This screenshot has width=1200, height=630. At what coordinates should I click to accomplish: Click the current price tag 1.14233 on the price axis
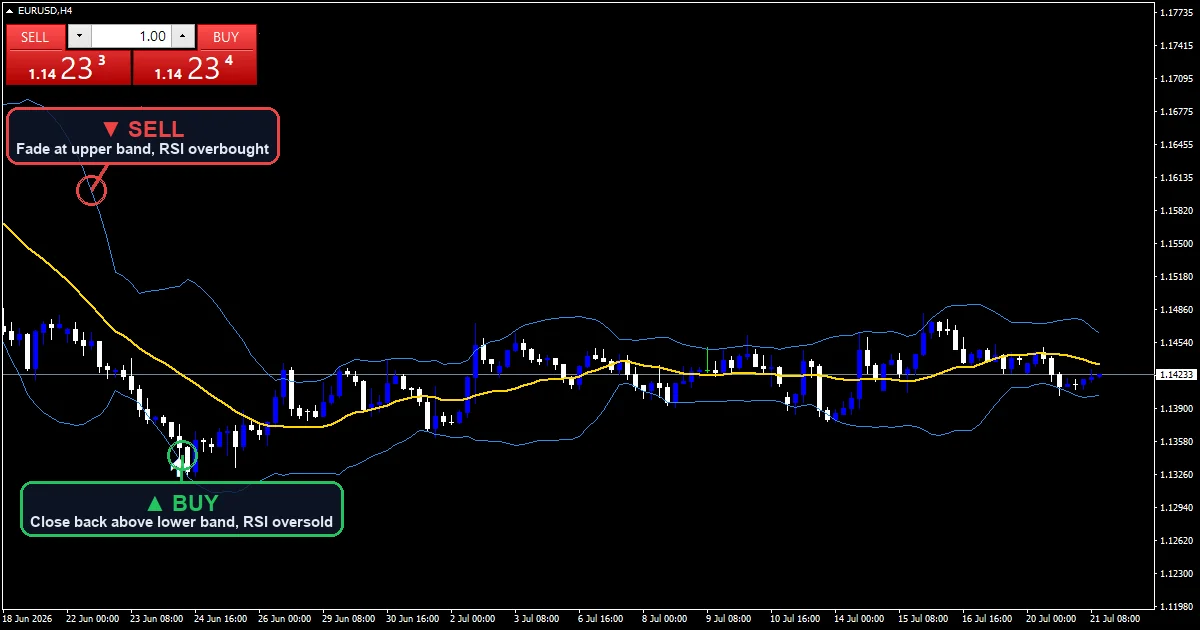(1176, 374)
